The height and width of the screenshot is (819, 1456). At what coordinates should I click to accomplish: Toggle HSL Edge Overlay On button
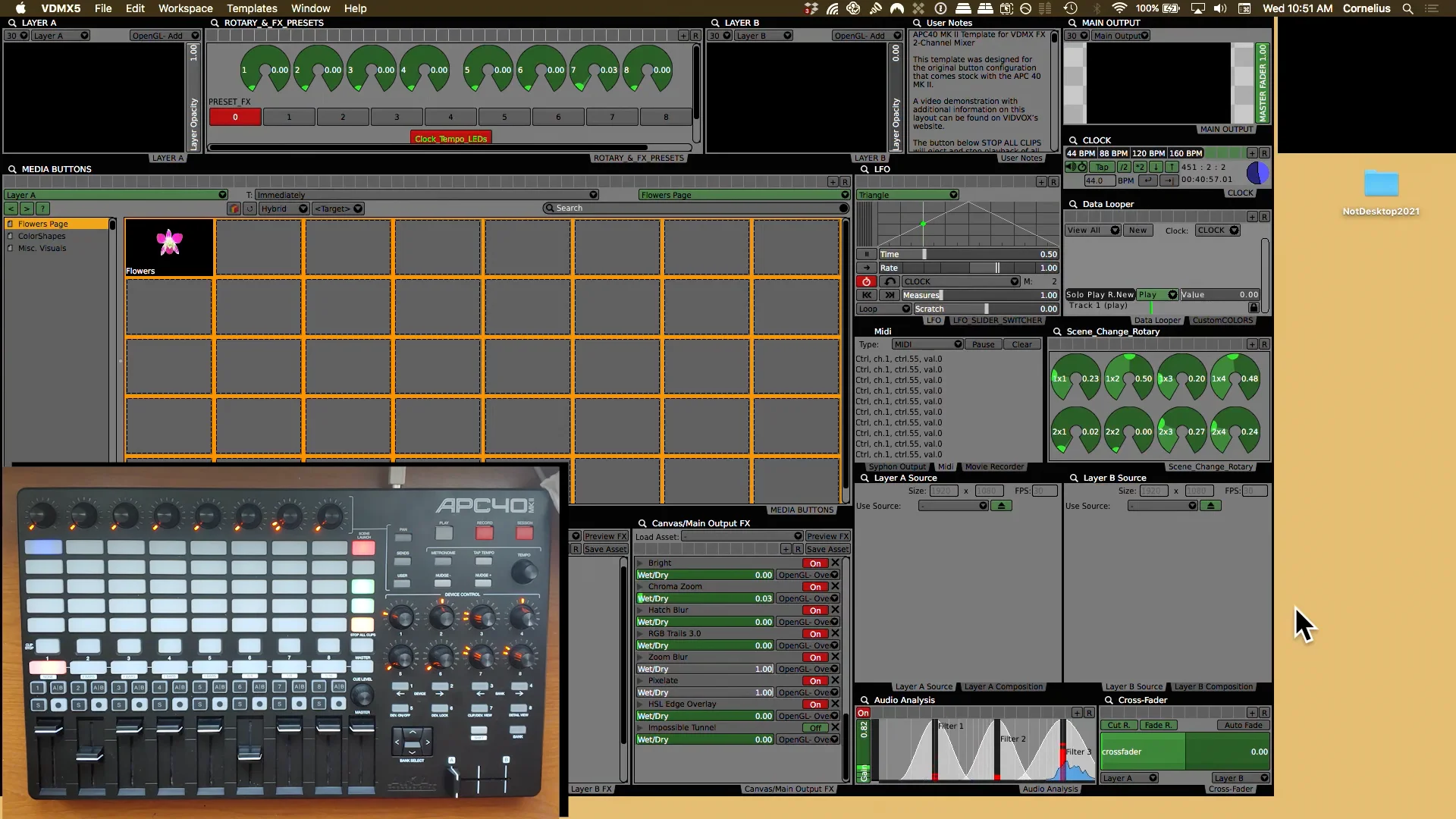(815, 704)
